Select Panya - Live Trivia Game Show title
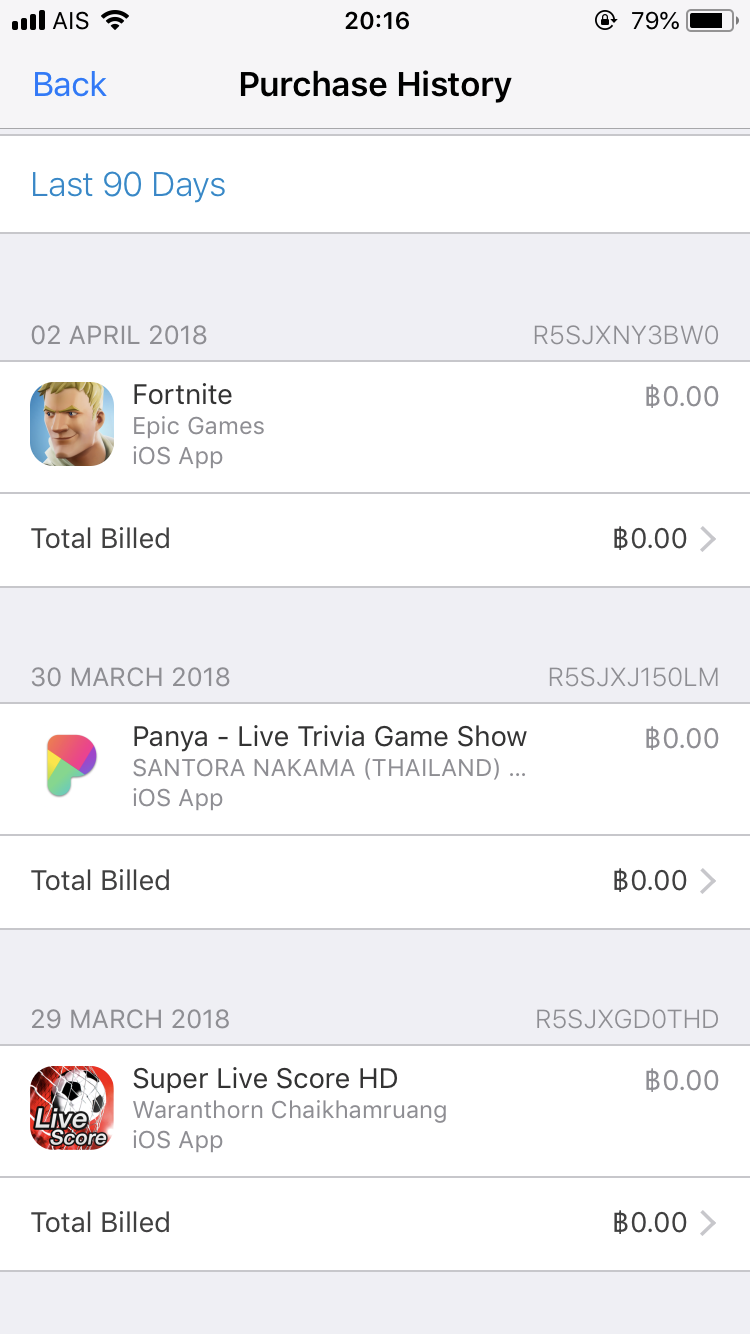This screenshot has height=1334, width=750. 329,737
